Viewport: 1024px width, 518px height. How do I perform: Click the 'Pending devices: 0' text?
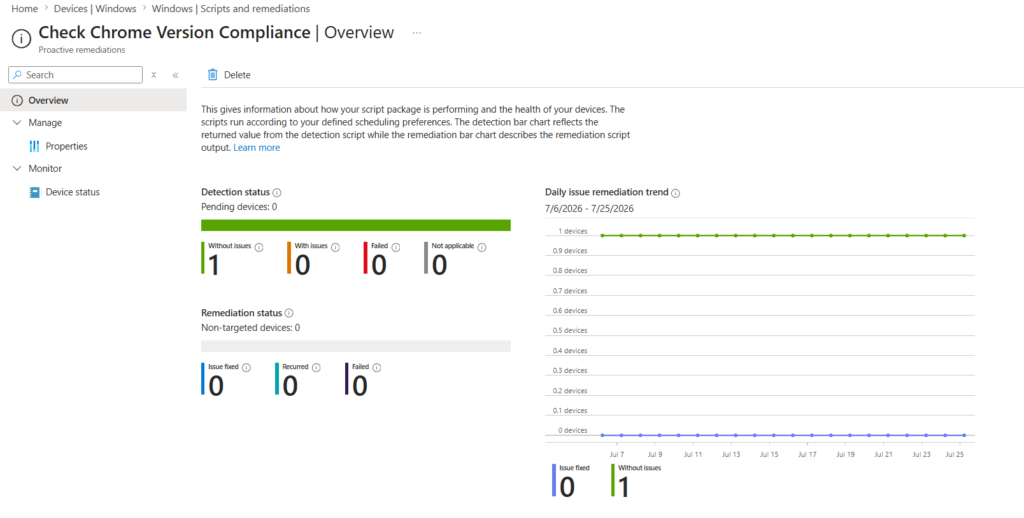[239, 207]
